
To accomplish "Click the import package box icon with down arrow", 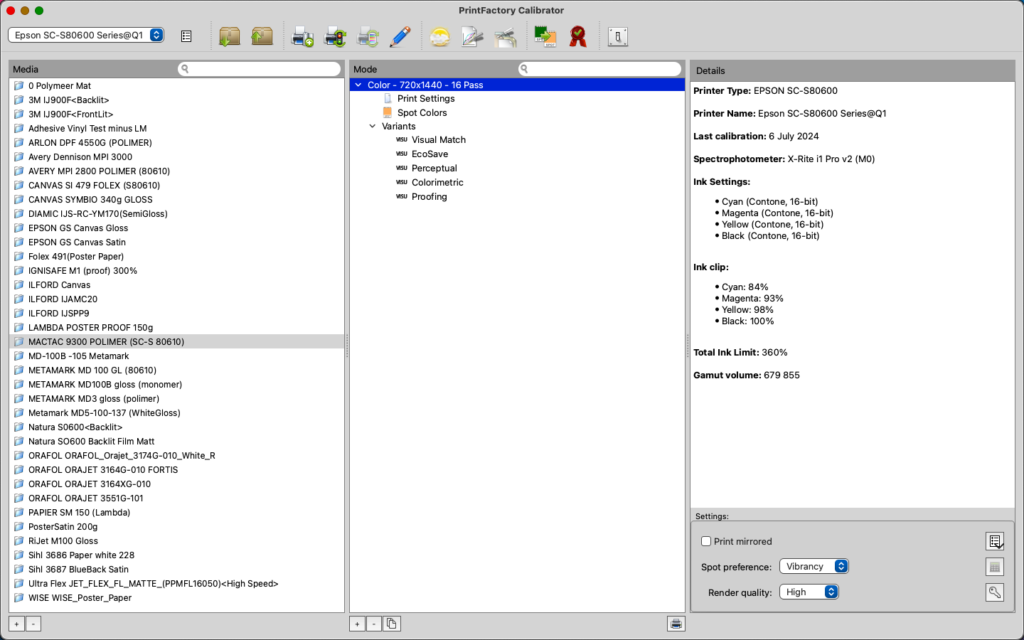I will 229,37.
